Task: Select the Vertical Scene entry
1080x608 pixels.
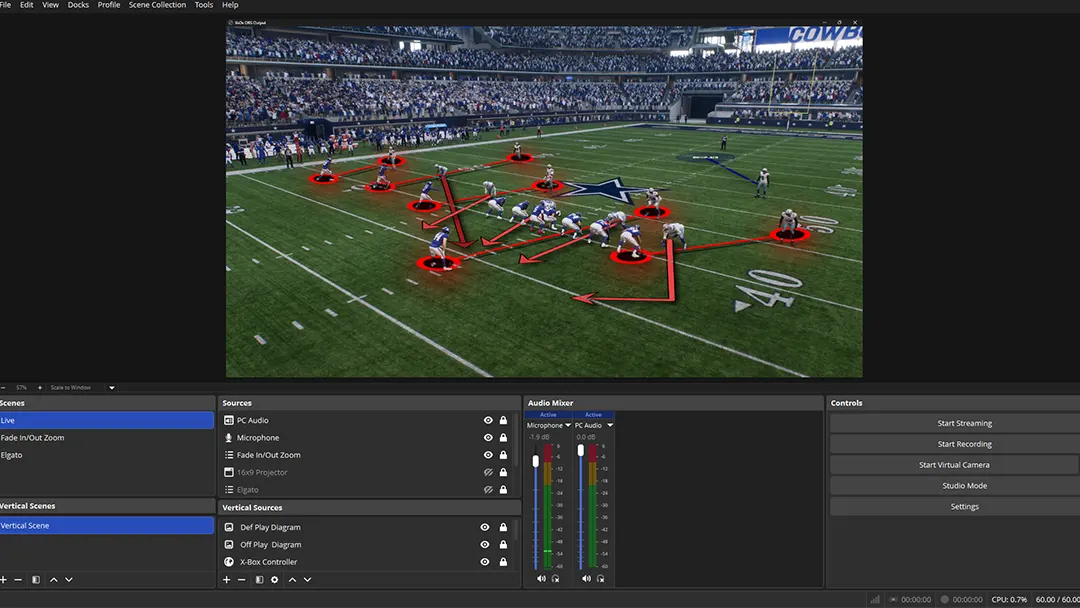Action: pyautogui.click(x=107, y=525)
